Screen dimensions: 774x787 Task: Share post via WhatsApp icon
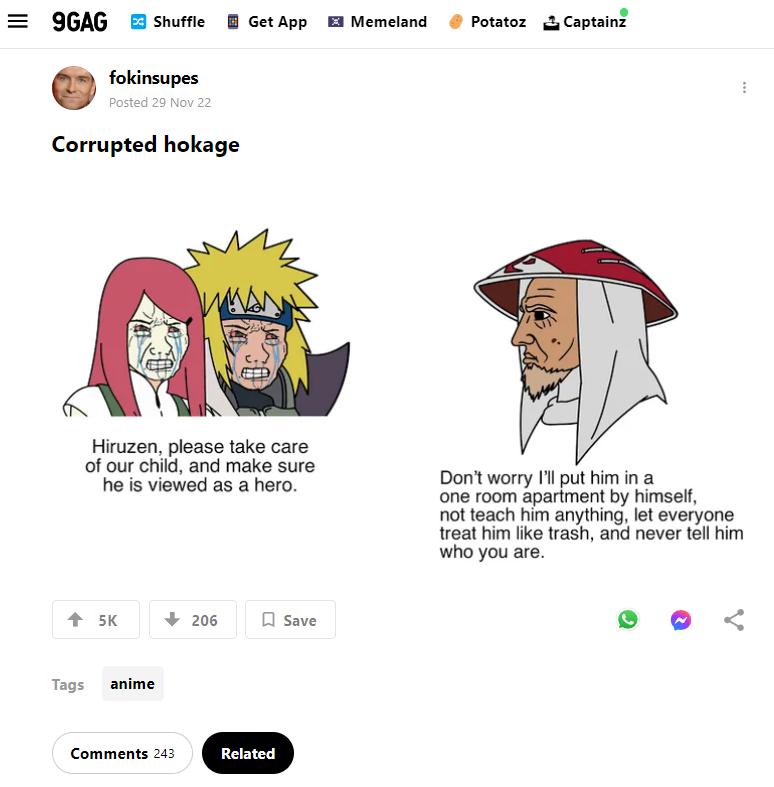pos(627,620)
